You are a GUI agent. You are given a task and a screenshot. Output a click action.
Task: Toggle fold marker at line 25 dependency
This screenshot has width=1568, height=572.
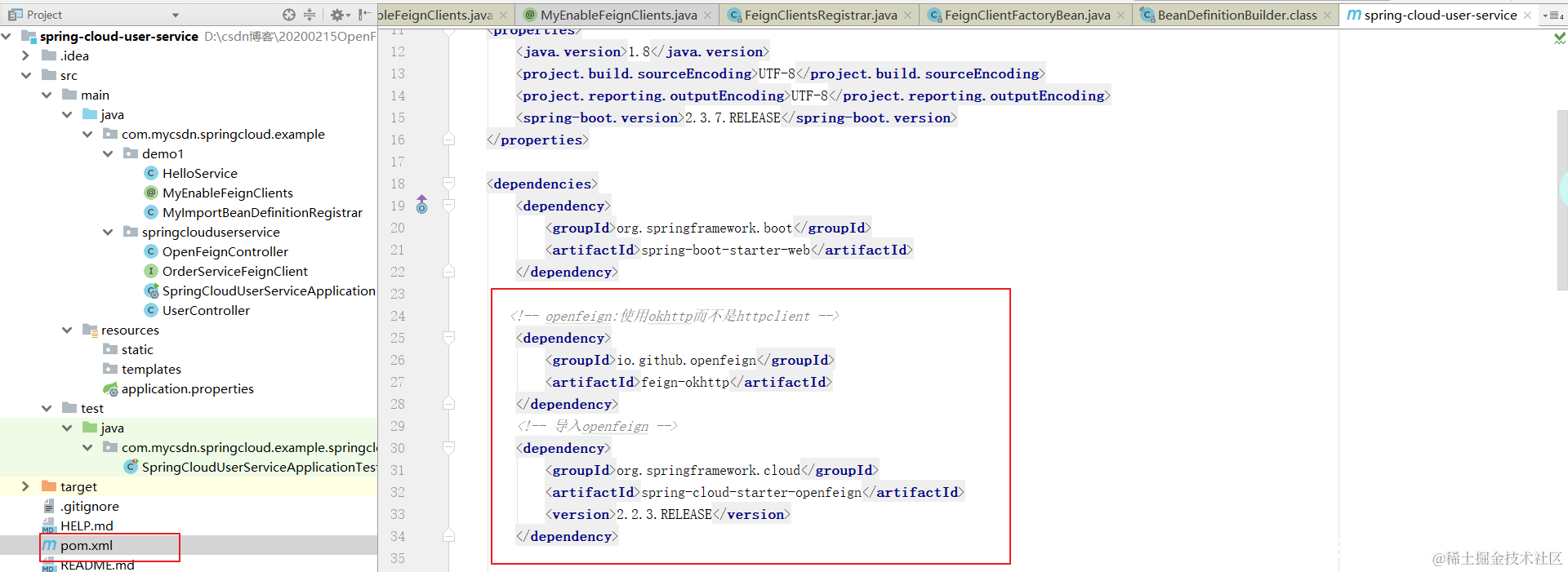pos(448,338)
